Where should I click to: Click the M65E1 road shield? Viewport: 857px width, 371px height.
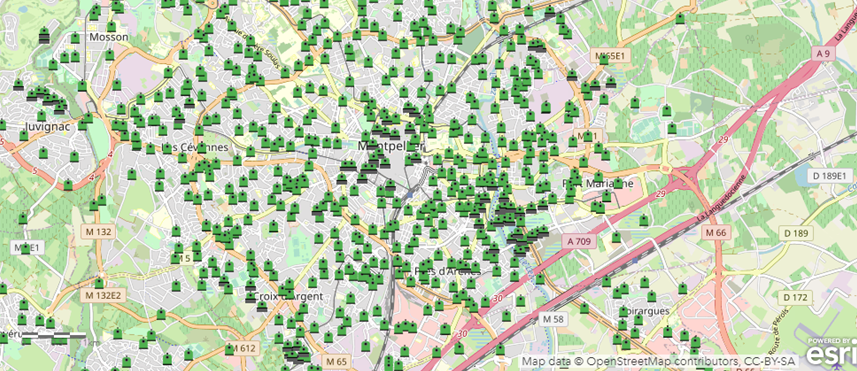point(610,56)
